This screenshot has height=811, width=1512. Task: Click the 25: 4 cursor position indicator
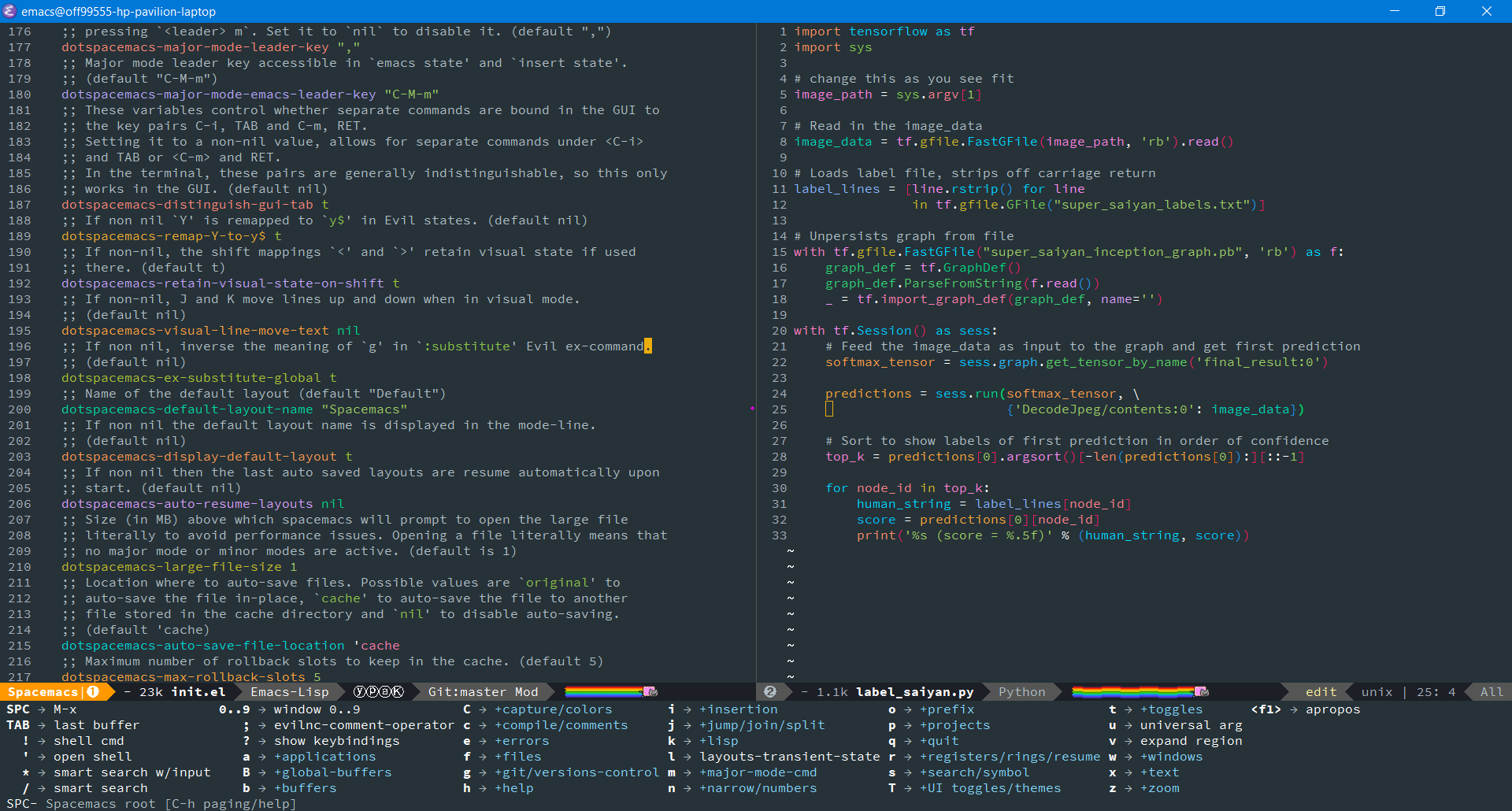1436,692
